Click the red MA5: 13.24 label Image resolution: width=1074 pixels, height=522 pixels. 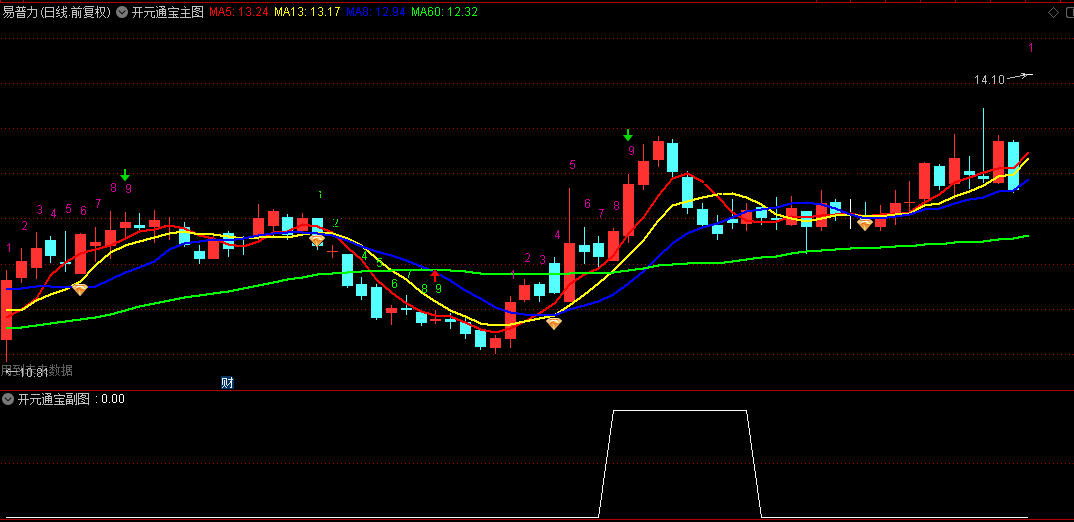pyautogui.click(x=238, y=12)
